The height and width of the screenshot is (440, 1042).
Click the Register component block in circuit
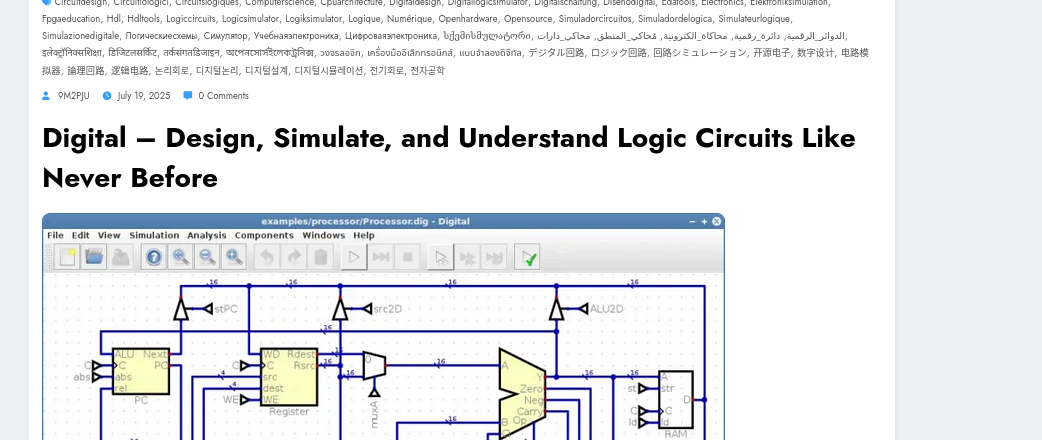coord(288,377)
